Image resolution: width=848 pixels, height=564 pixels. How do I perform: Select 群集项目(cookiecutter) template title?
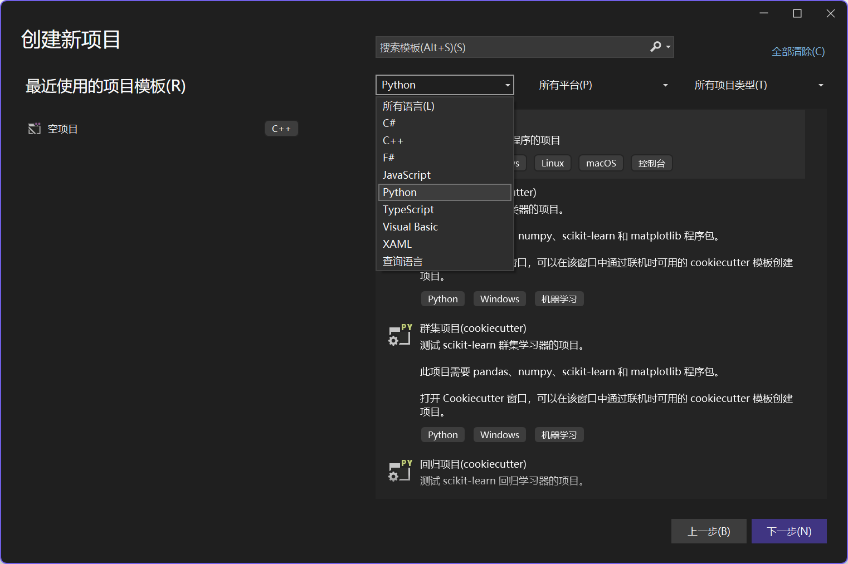point(473,328)
